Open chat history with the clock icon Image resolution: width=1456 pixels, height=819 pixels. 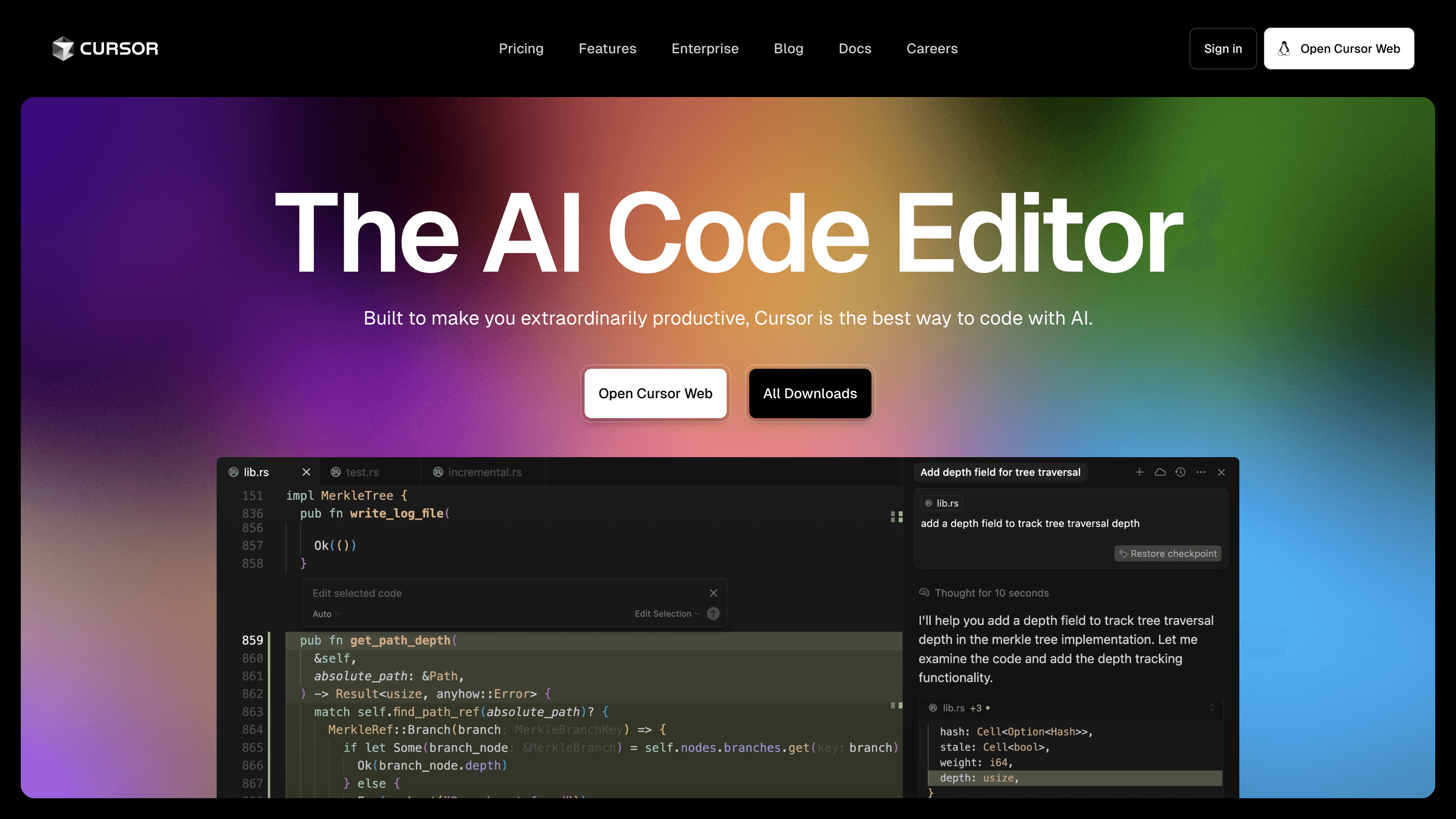click(x=1180, y=472)
